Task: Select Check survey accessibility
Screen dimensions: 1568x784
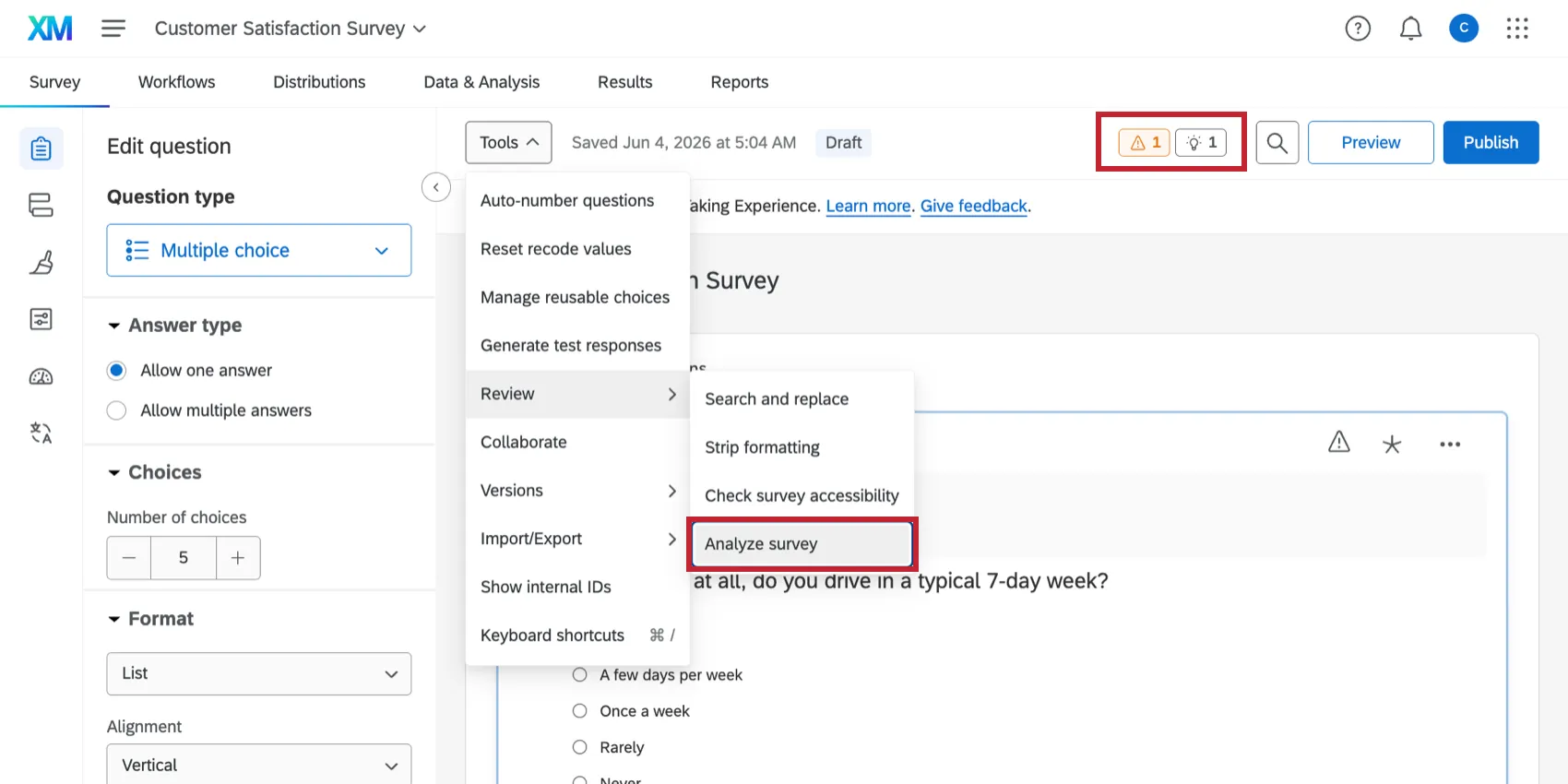Action: pos(802,495)
